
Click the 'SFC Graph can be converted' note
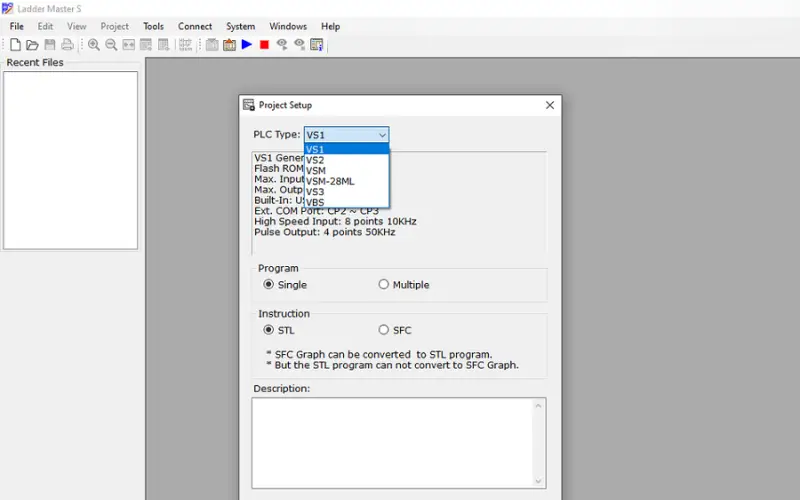(379, 354)
